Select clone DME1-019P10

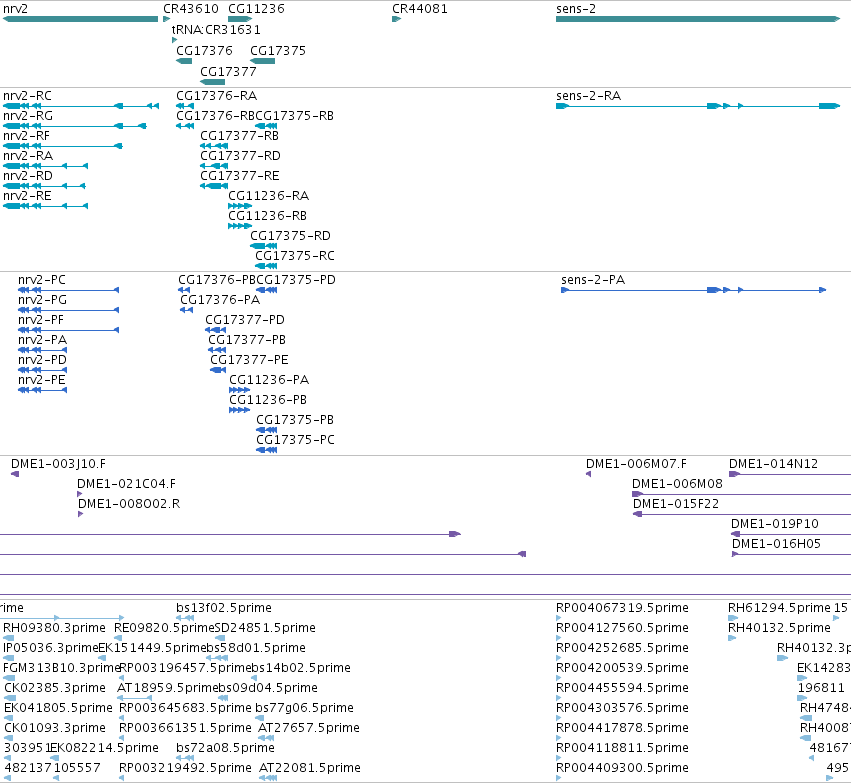point(775,524)
